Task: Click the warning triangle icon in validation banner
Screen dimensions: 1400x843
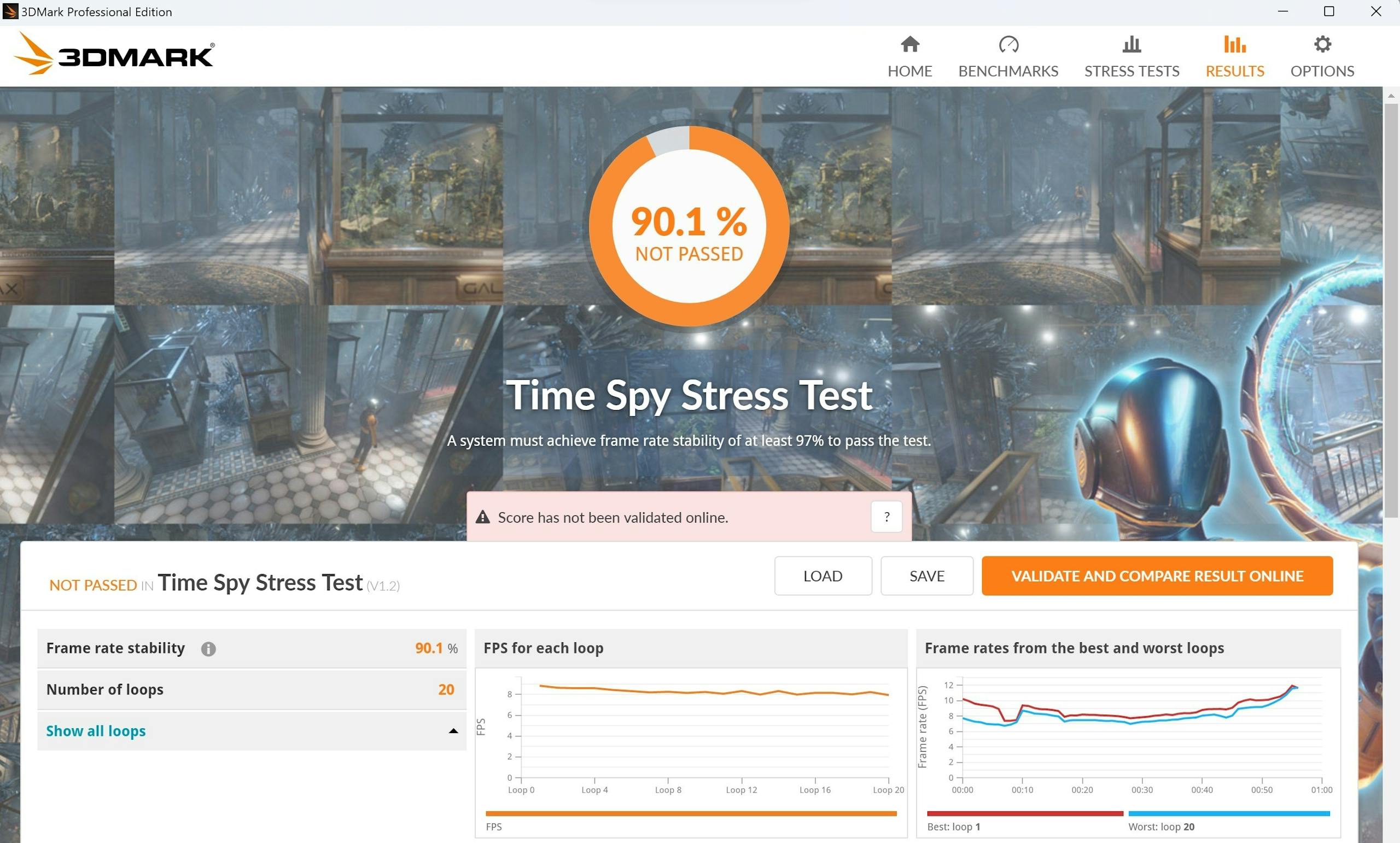Action: [482, 517]
